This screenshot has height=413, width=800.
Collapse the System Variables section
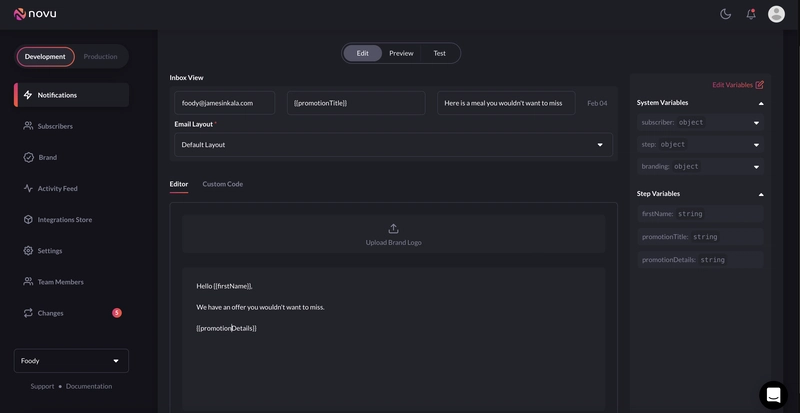pyautogui.click(x=760, y=103)
